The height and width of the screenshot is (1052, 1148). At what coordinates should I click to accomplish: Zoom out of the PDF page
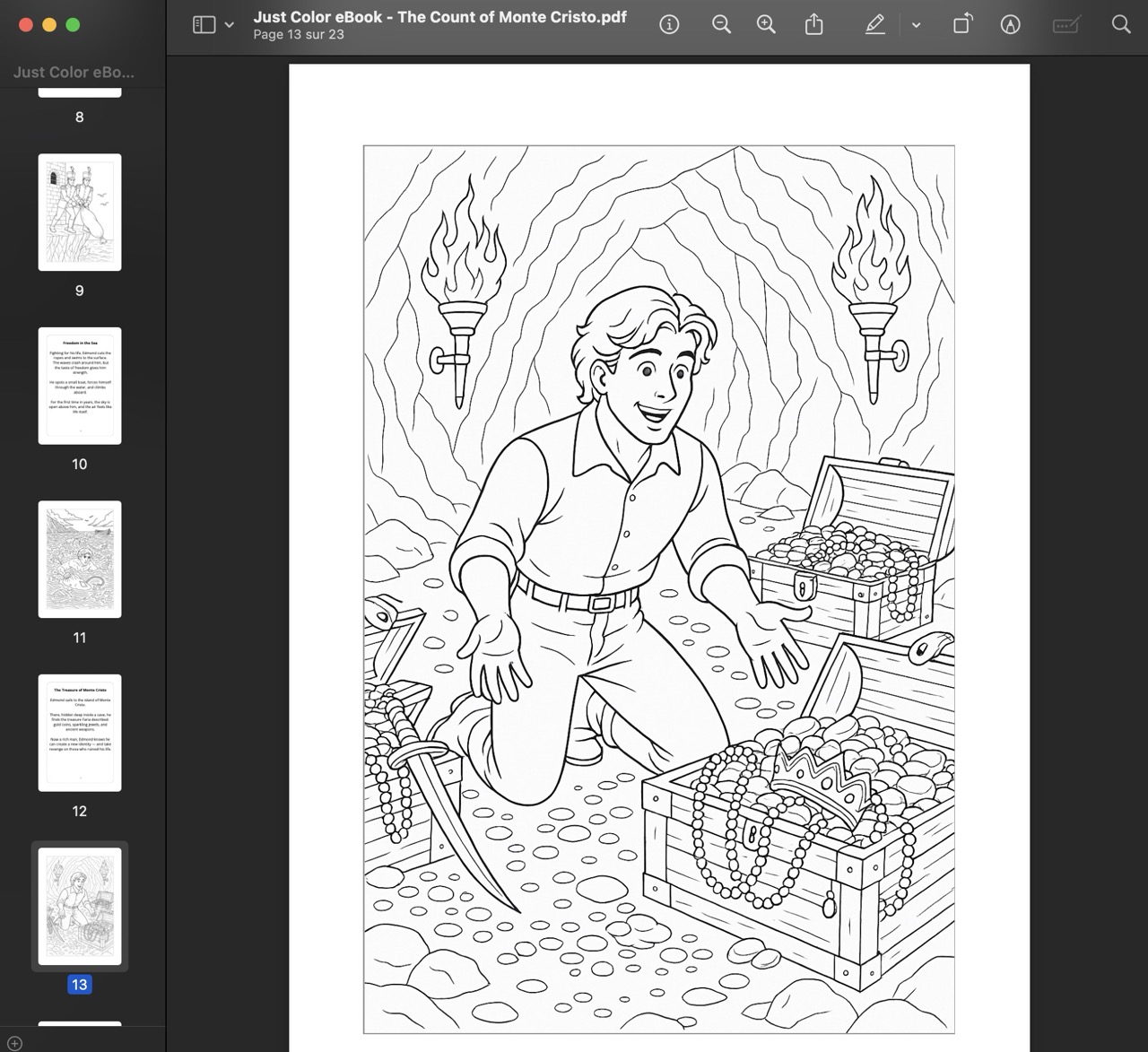point(721,25)
